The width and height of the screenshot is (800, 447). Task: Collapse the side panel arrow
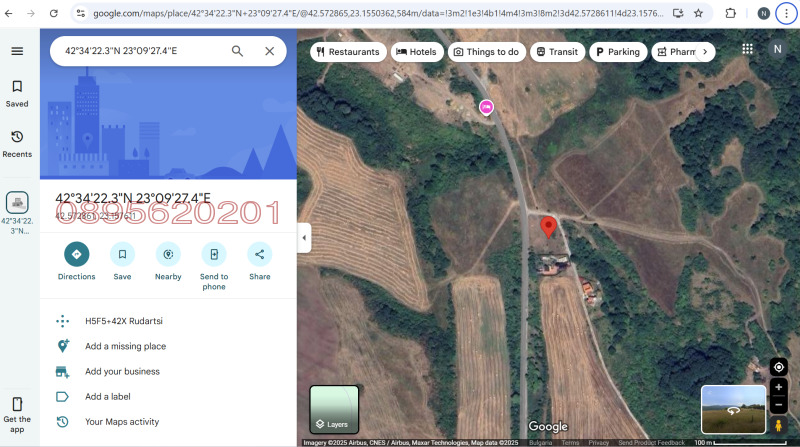point(304,238)
